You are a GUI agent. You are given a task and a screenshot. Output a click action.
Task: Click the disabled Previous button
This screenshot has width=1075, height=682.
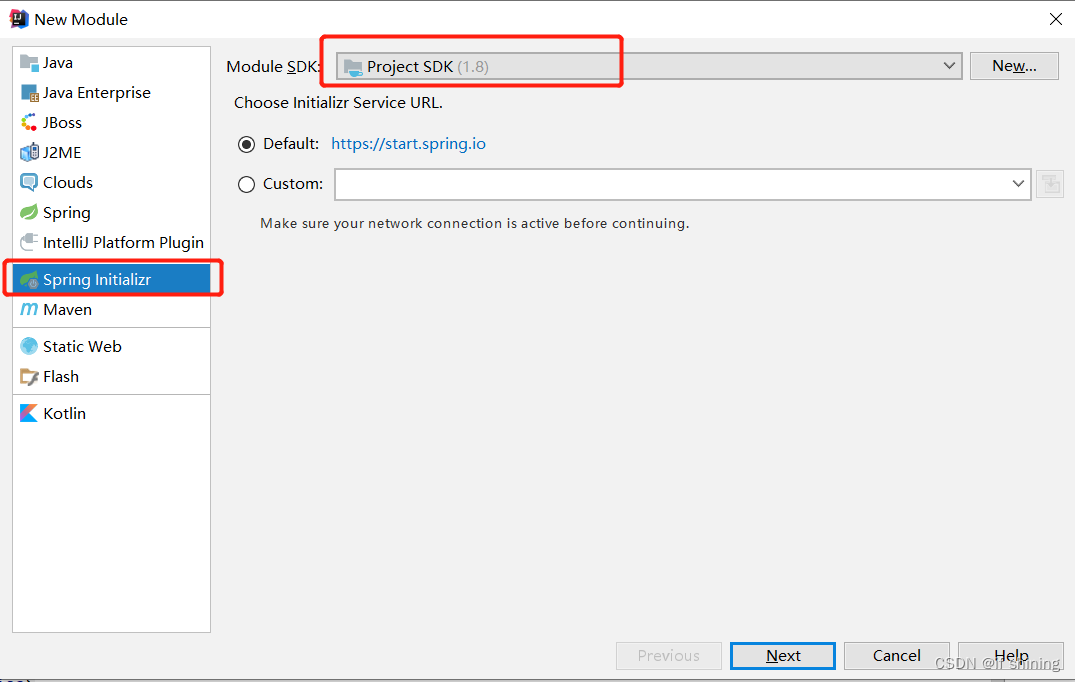coord(668,656)
